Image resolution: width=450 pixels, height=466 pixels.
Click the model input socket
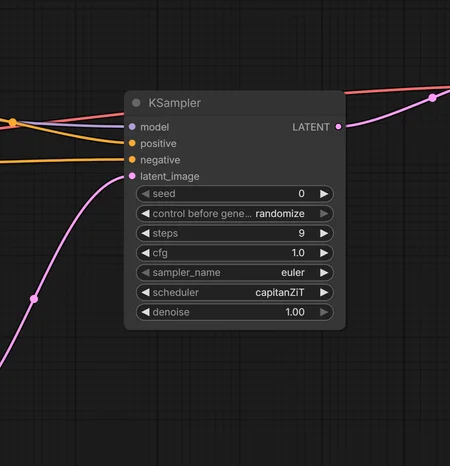[x=132, y=127]
